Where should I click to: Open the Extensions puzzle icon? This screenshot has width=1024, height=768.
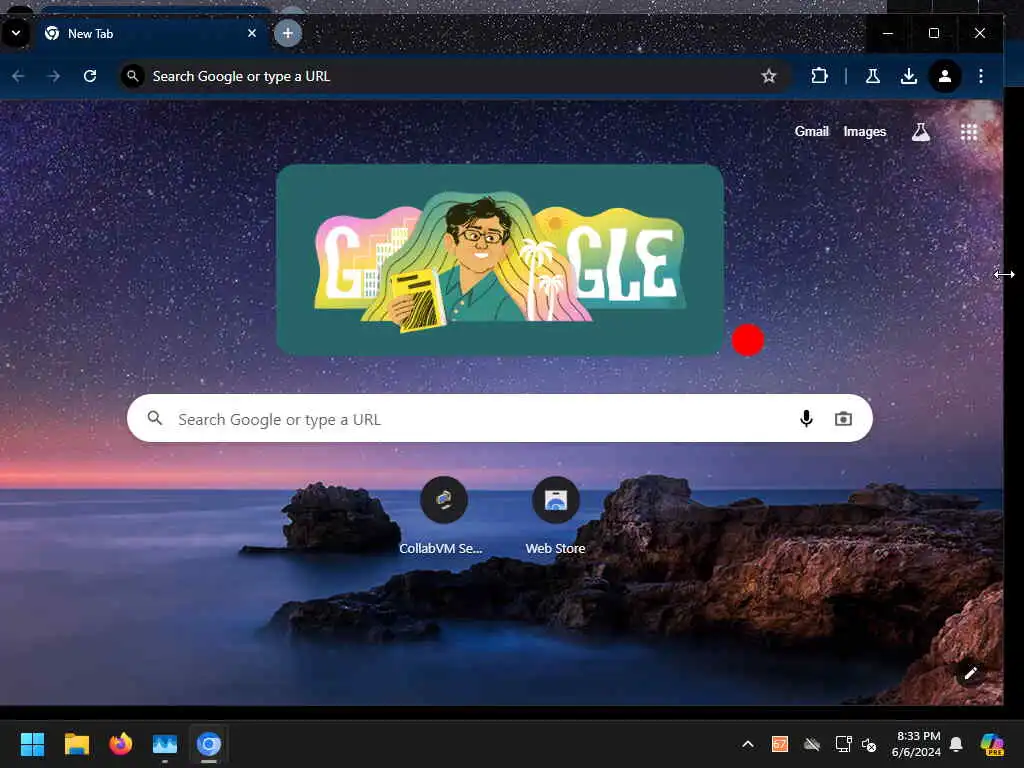click(819, 76)
